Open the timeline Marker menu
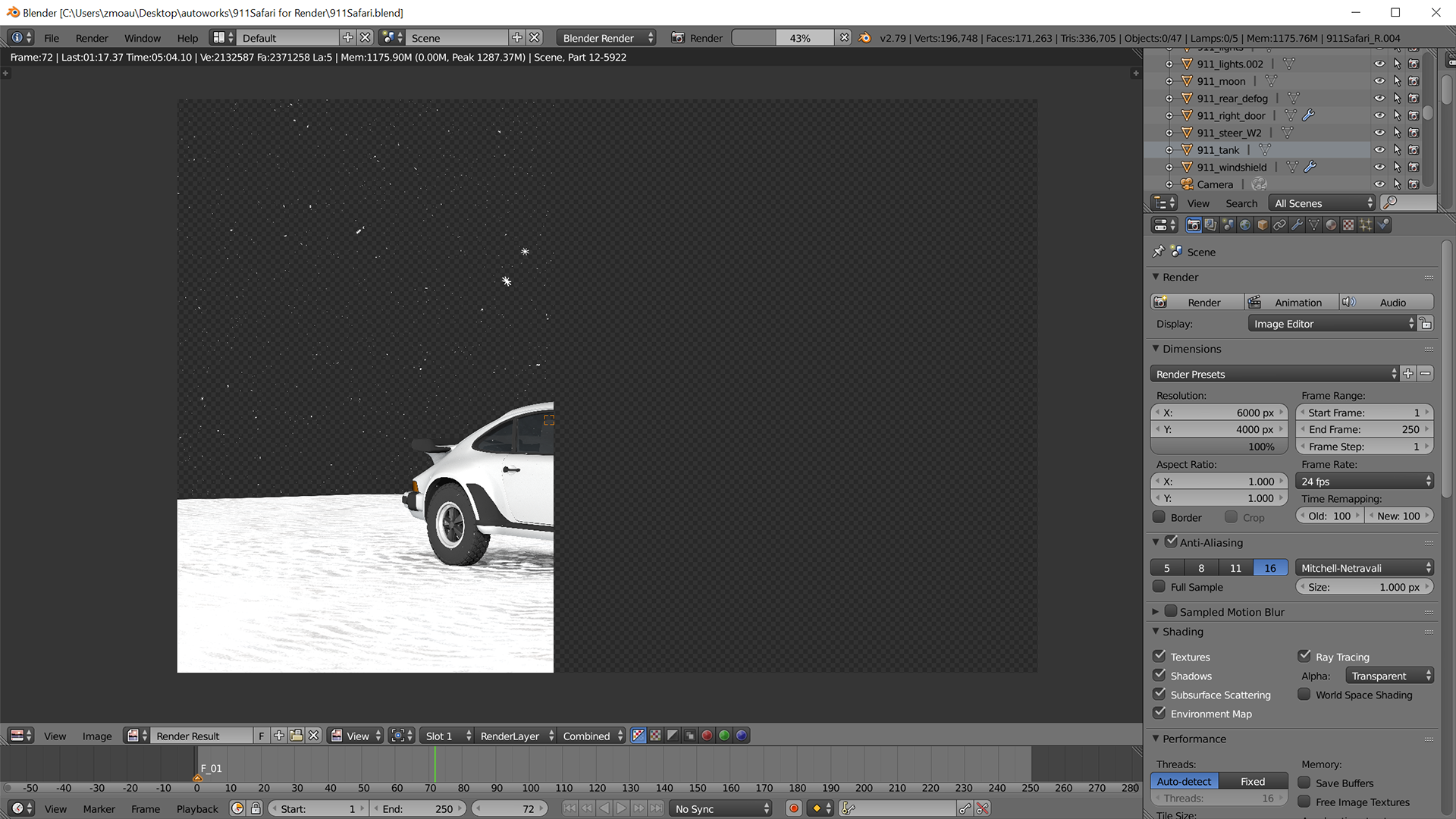 click(99, 809)
